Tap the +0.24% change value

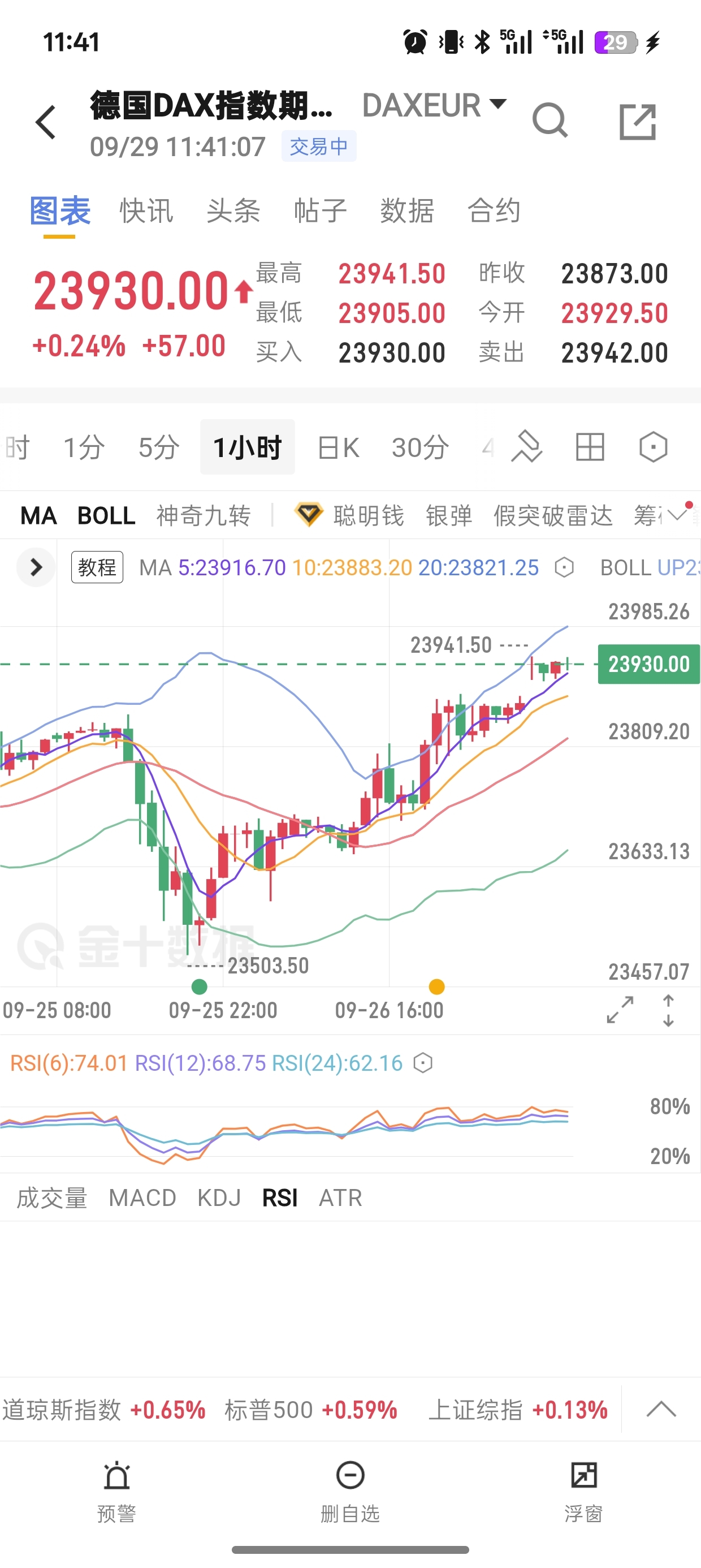[x=79, y=346]
